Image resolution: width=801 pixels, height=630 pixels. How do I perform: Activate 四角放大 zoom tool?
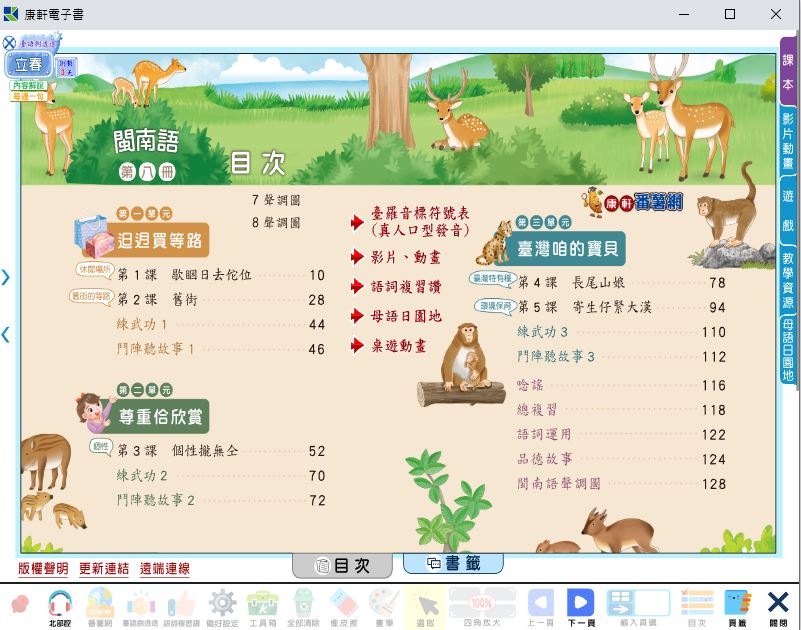pyautogui.click(x=482, y=608)
